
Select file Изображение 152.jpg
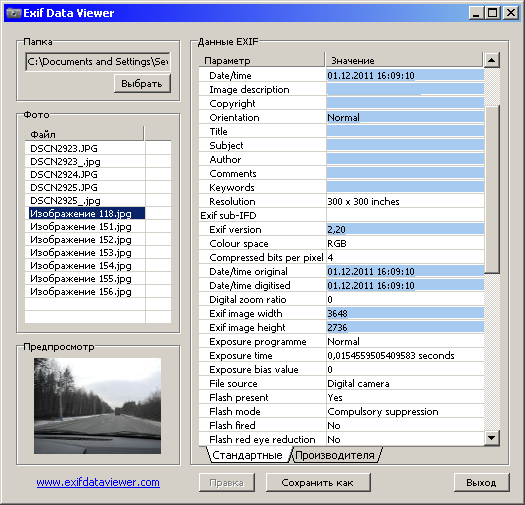point(85,239)
